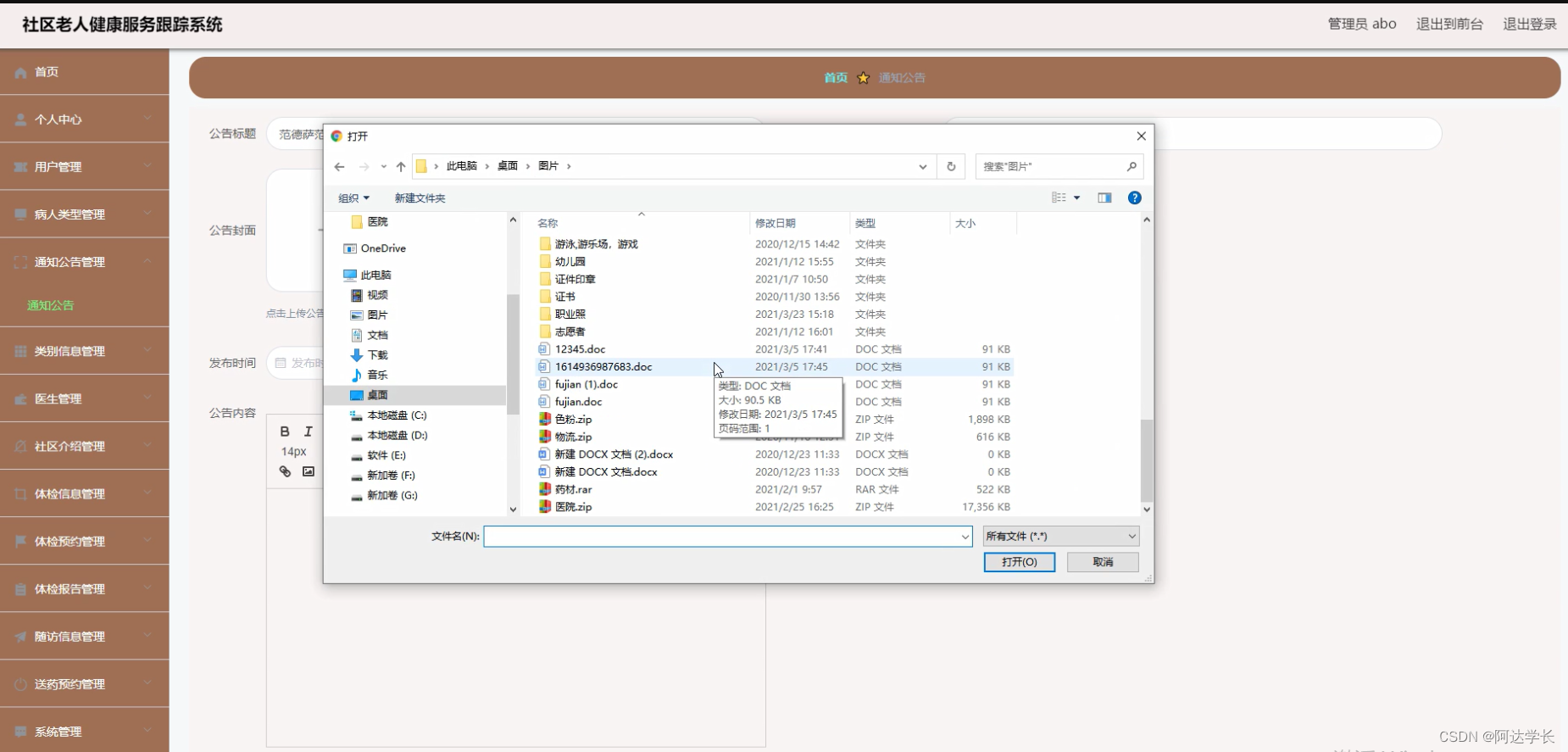Click the back arrow in file dialog

(340, 167)
